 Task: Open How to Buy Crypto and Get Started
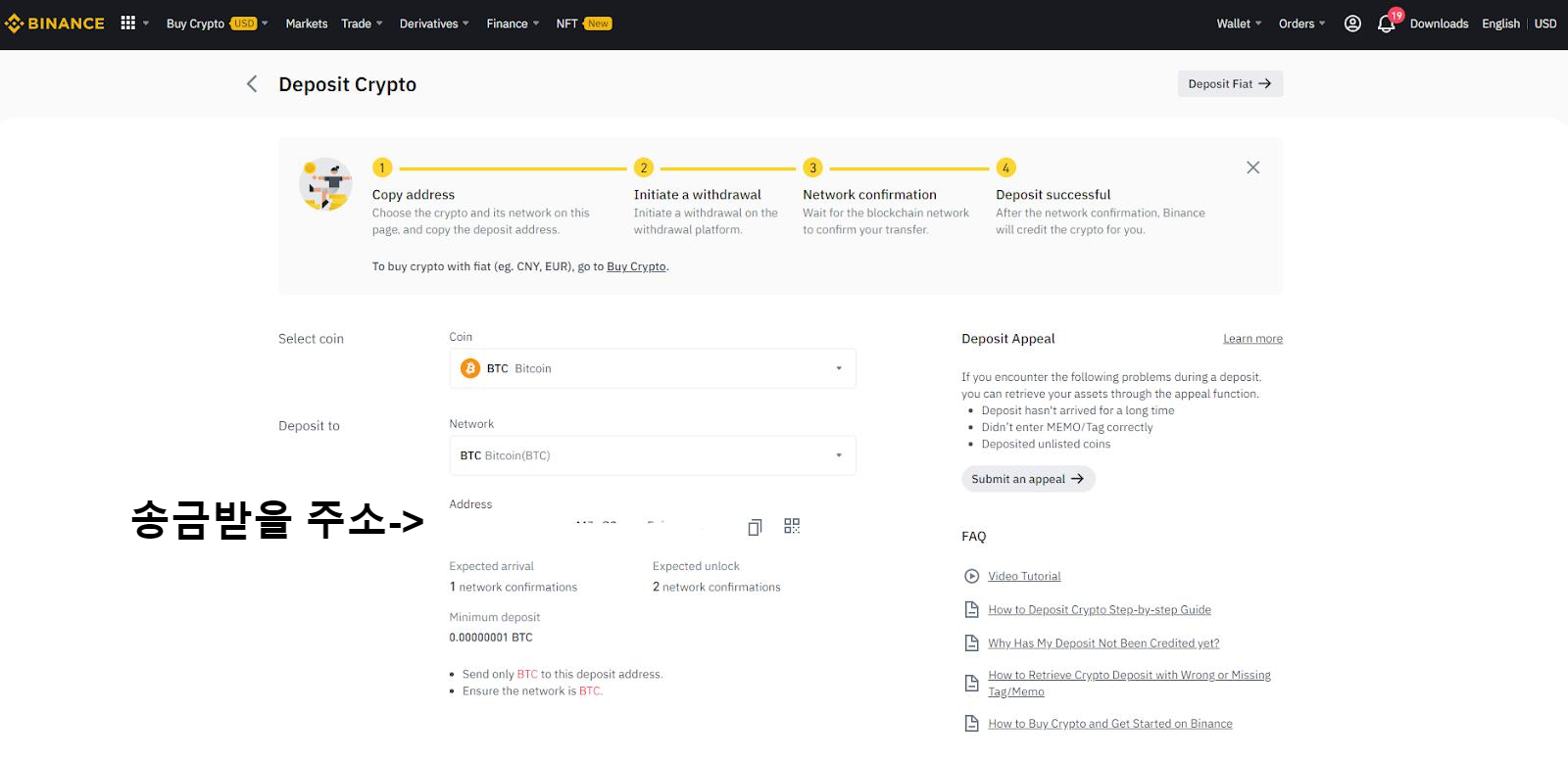point(1110,724)
